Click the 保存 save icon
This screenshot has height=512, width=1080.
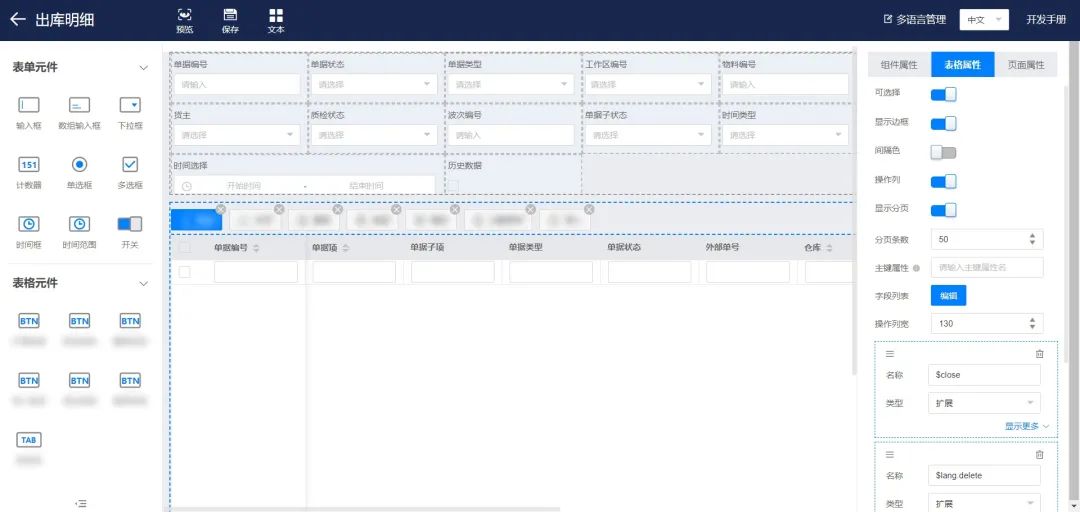[230, 15]
